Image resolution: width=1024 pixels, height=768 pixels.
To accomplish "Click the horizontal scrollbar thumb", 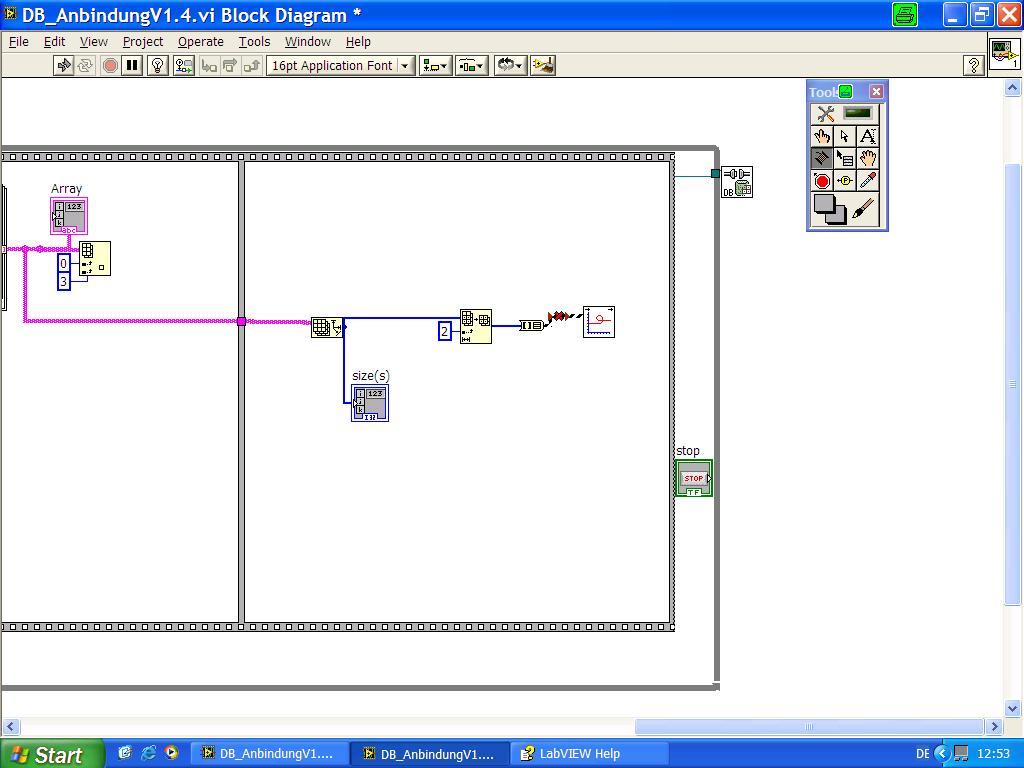I will coord(809,726).
